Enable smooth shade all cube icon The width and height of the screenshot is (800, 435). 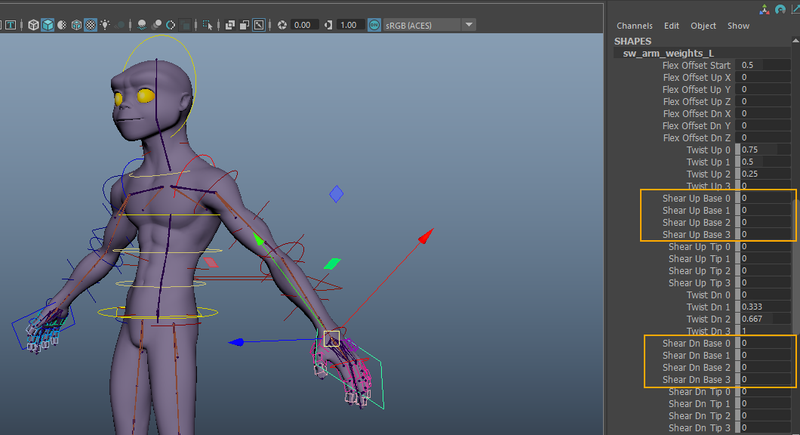(x=48, y=24)
